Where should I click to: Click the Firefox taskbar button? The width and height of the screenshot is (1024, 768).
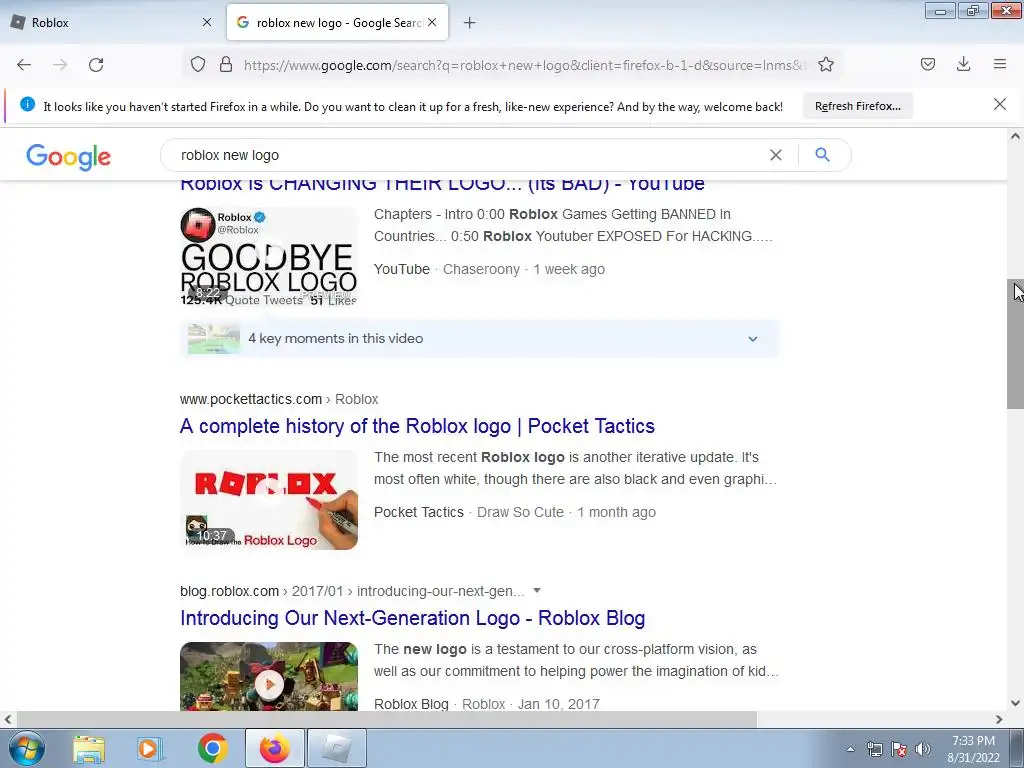(275, 748)
